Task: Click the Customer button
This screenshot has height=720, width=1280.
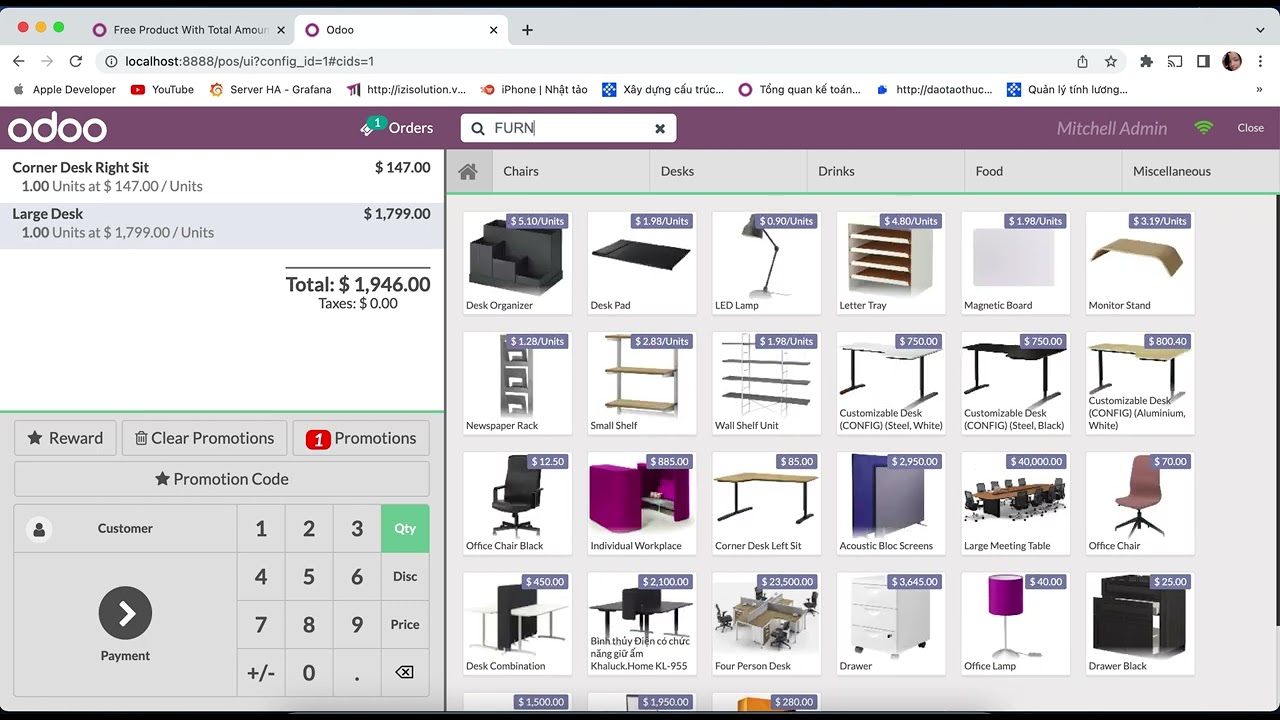Action: point(125,528)
